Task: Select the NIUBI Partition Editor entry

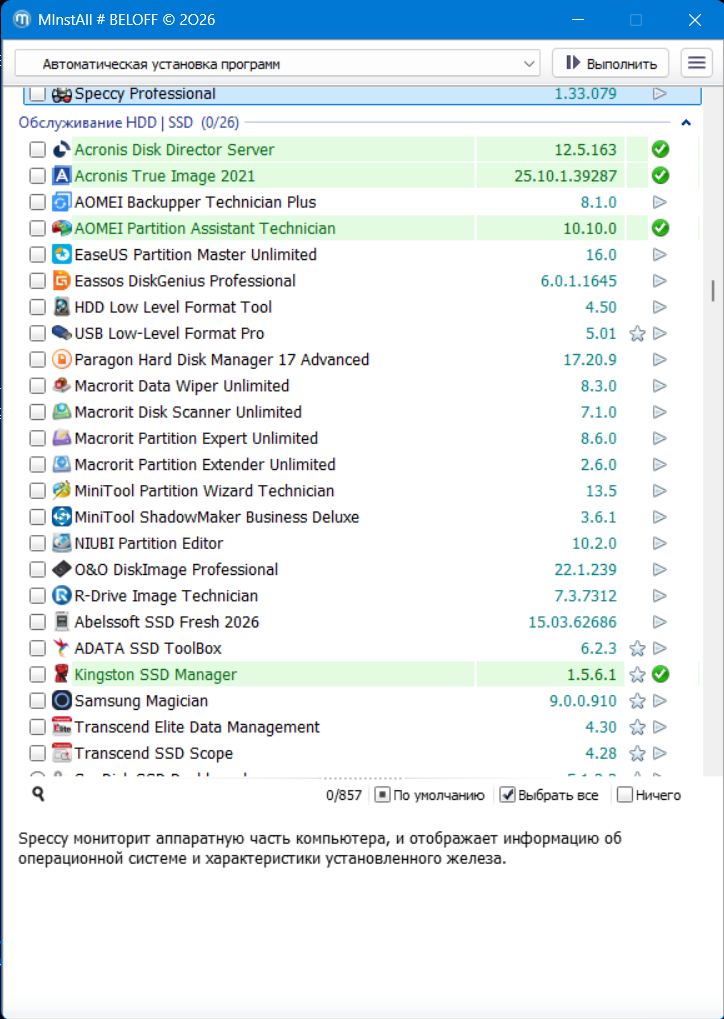Action: 148,543
